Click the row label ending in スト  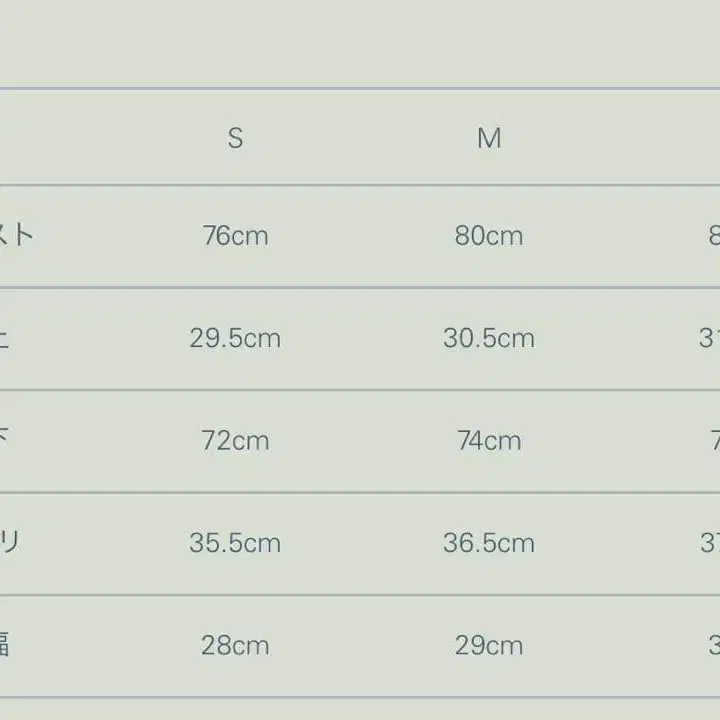point(16,236)
